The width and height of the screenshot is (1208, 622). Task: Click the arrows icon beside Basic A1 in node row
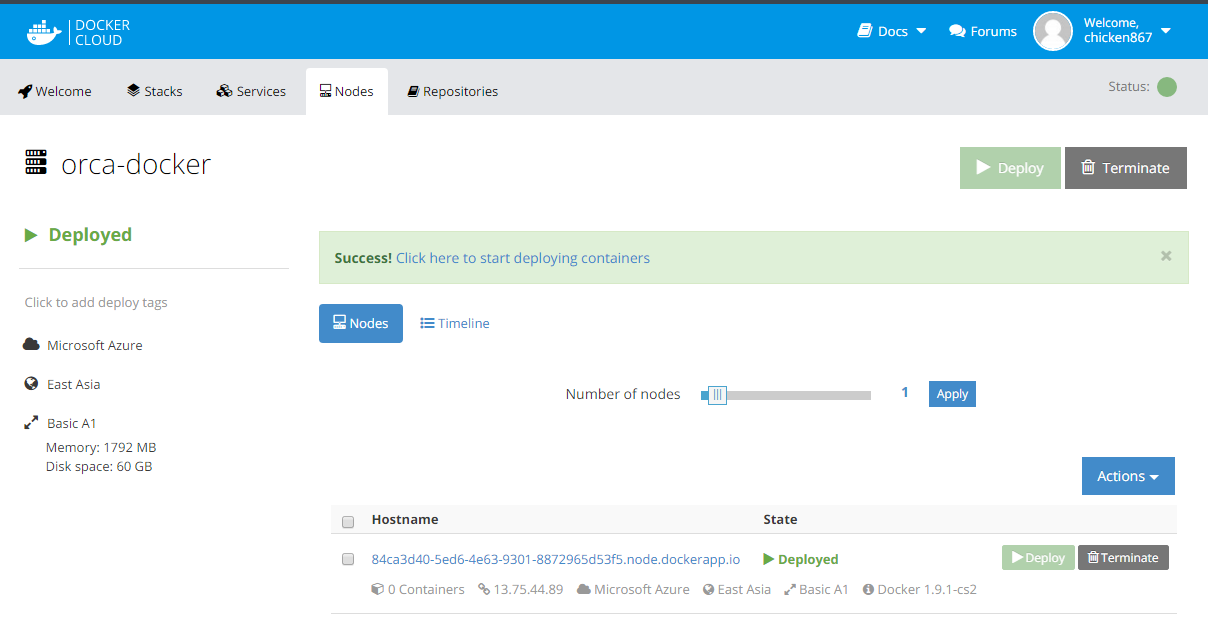click(790, 589)
